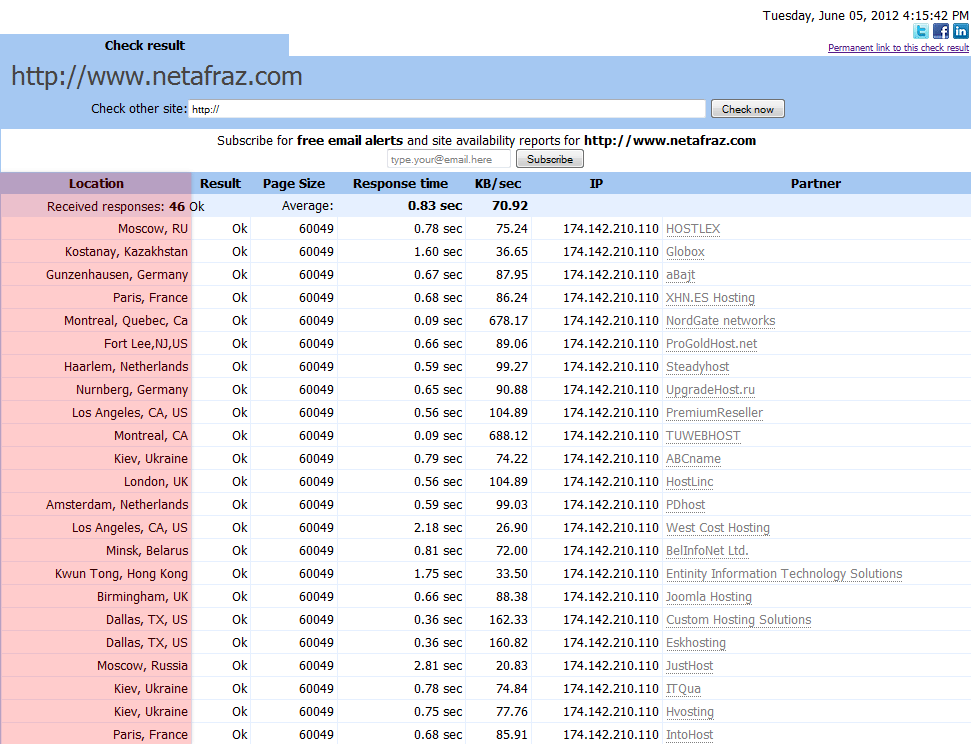The image size is (971, 744).
Task: Click the 1.75 sec response time
Action: 438,574
